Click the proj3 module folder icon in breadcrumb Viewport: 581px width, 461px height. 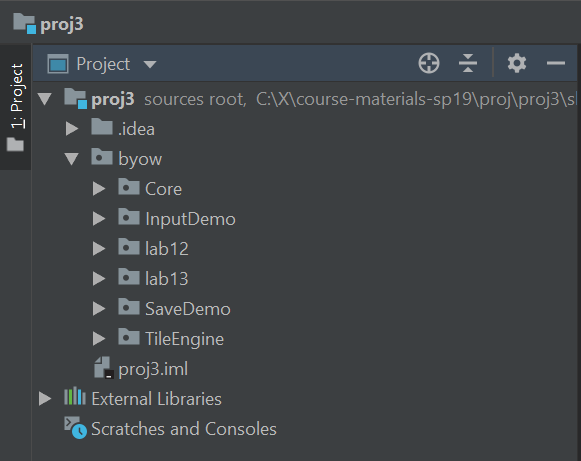[24, 23]
